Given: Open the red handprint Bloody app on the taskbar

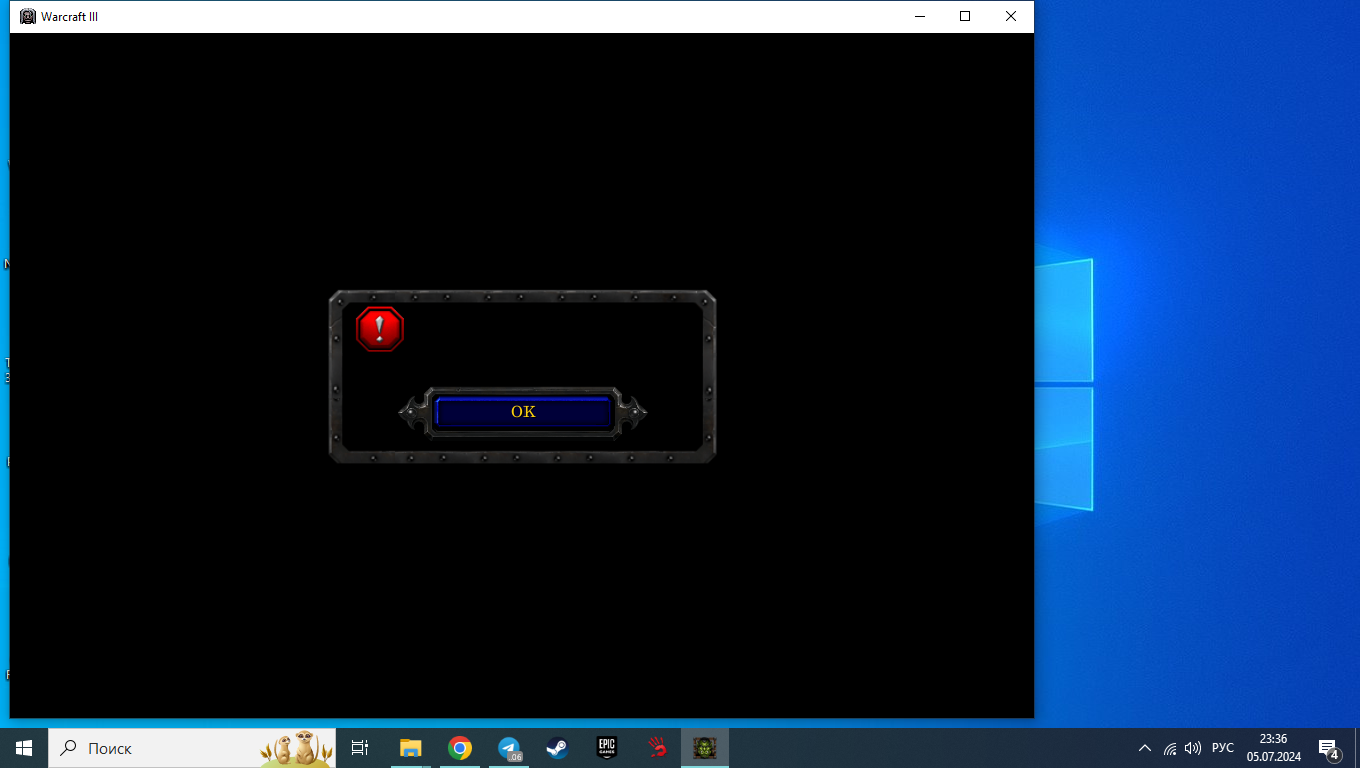Looking at the screenshot, I should [x=656, y=748].
